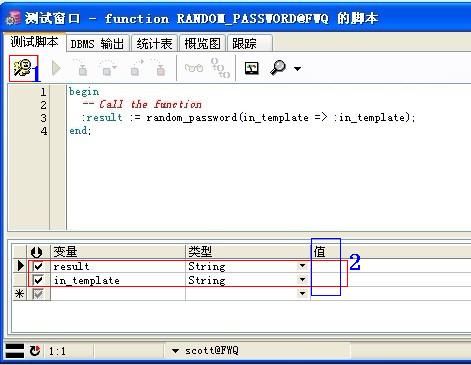This screenshot has width=471, height=365.
Task: Click the 类型 column header
Action: (x=248, y=252)
